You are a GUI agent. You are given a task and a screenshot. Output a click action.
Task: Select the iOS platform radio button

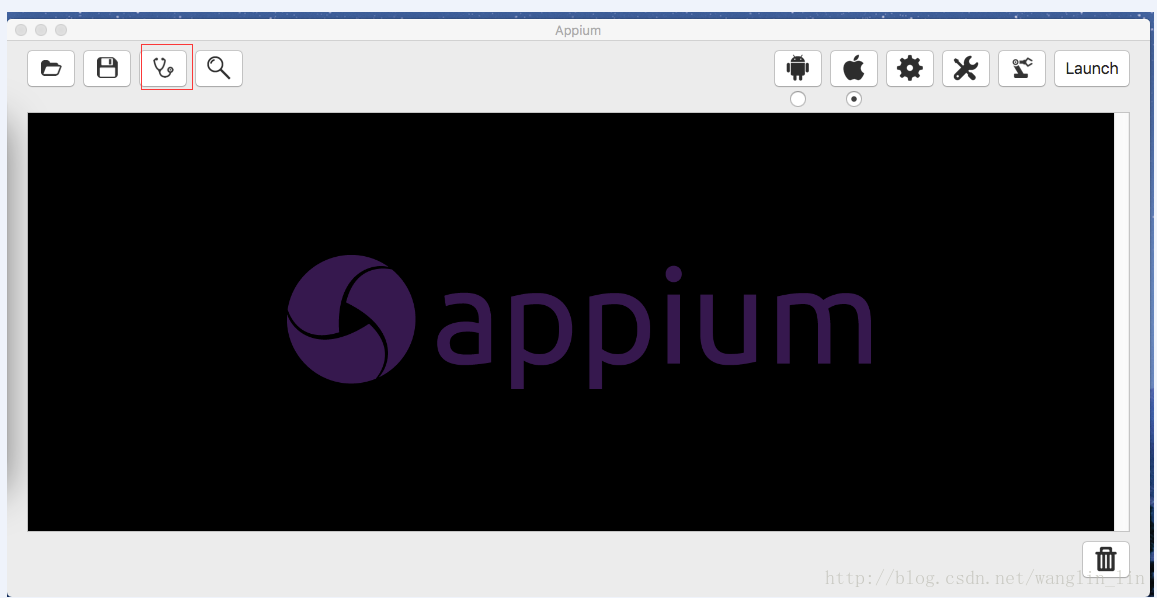tap(854, 99)
